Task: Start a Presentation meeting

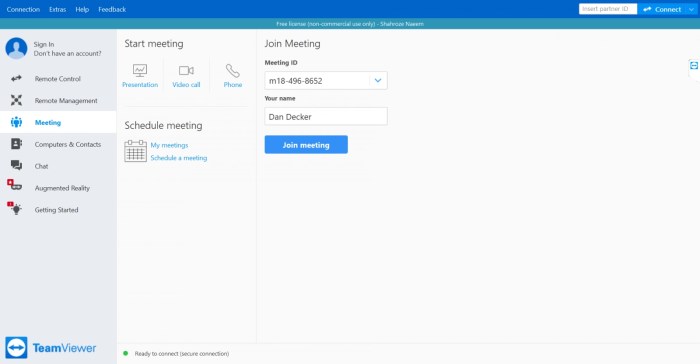Action: point(140,76)
